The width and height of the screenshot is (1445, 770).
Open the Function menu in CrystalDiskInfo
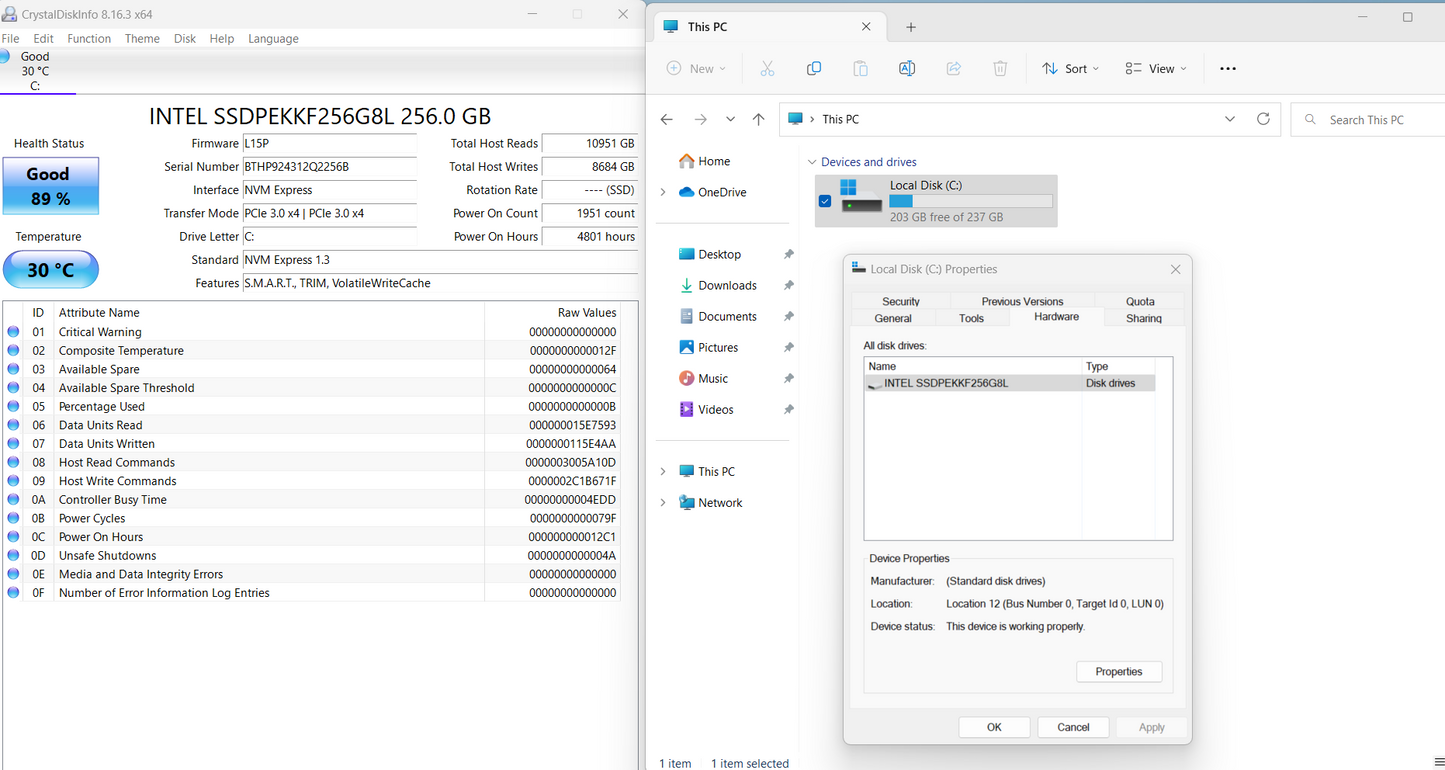pos(89,38)
